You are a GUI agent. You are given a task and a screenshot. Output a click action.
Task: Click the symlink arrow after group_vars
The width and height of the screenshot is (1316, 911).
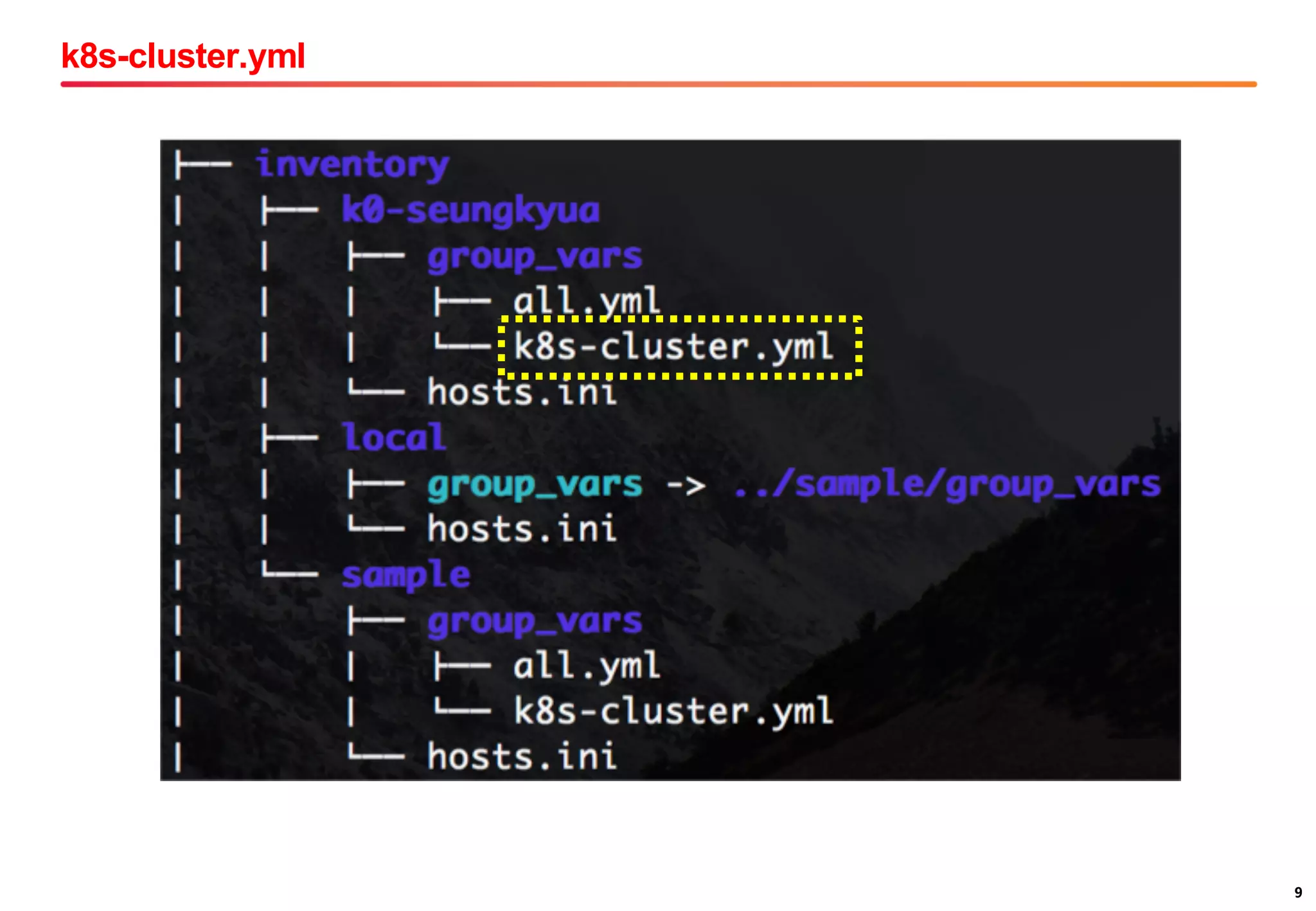[x=686, y=486]
